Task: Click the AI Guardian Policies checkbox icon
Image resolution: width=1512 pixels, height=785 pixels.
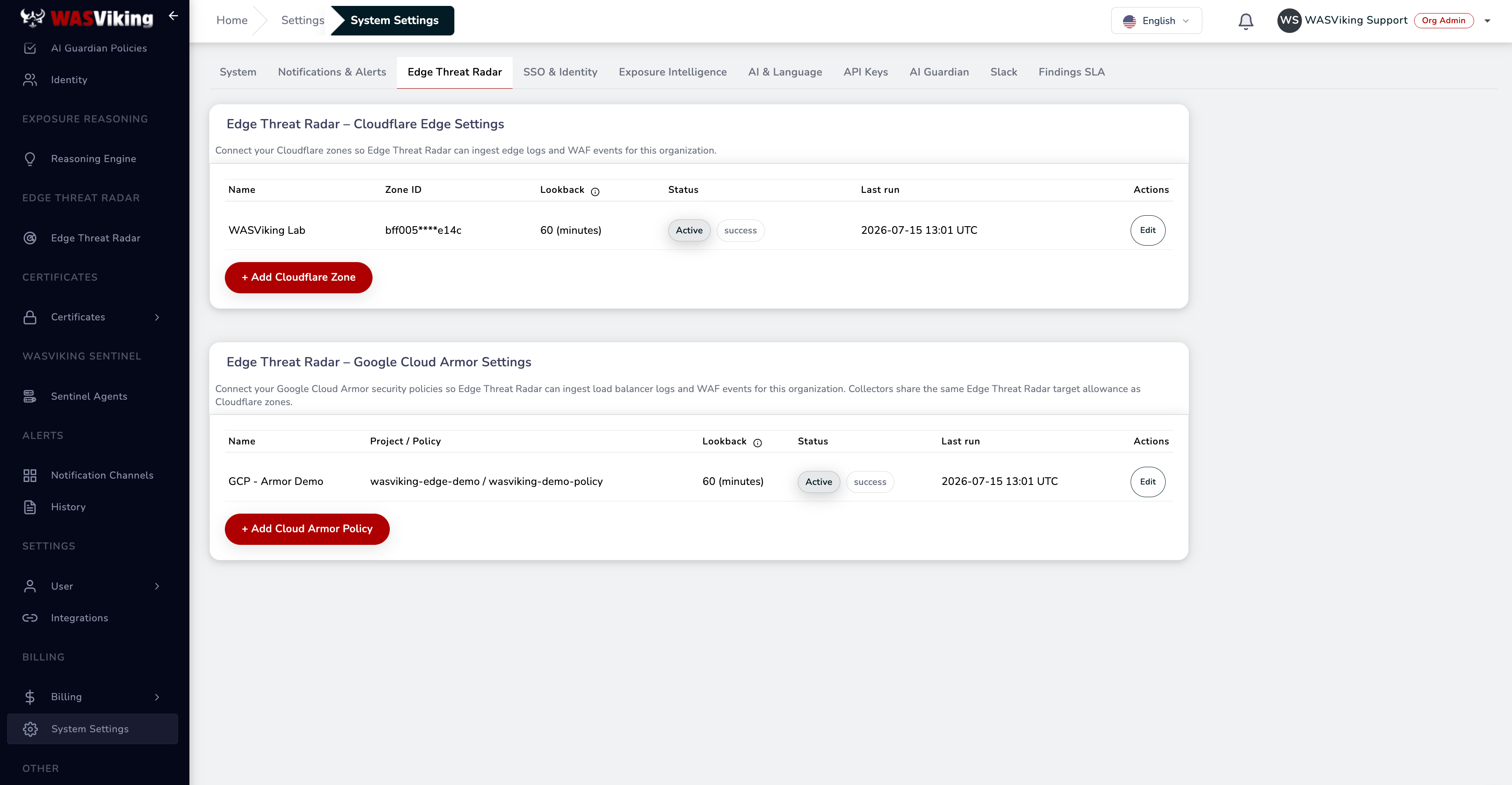Action: point(30,48)
